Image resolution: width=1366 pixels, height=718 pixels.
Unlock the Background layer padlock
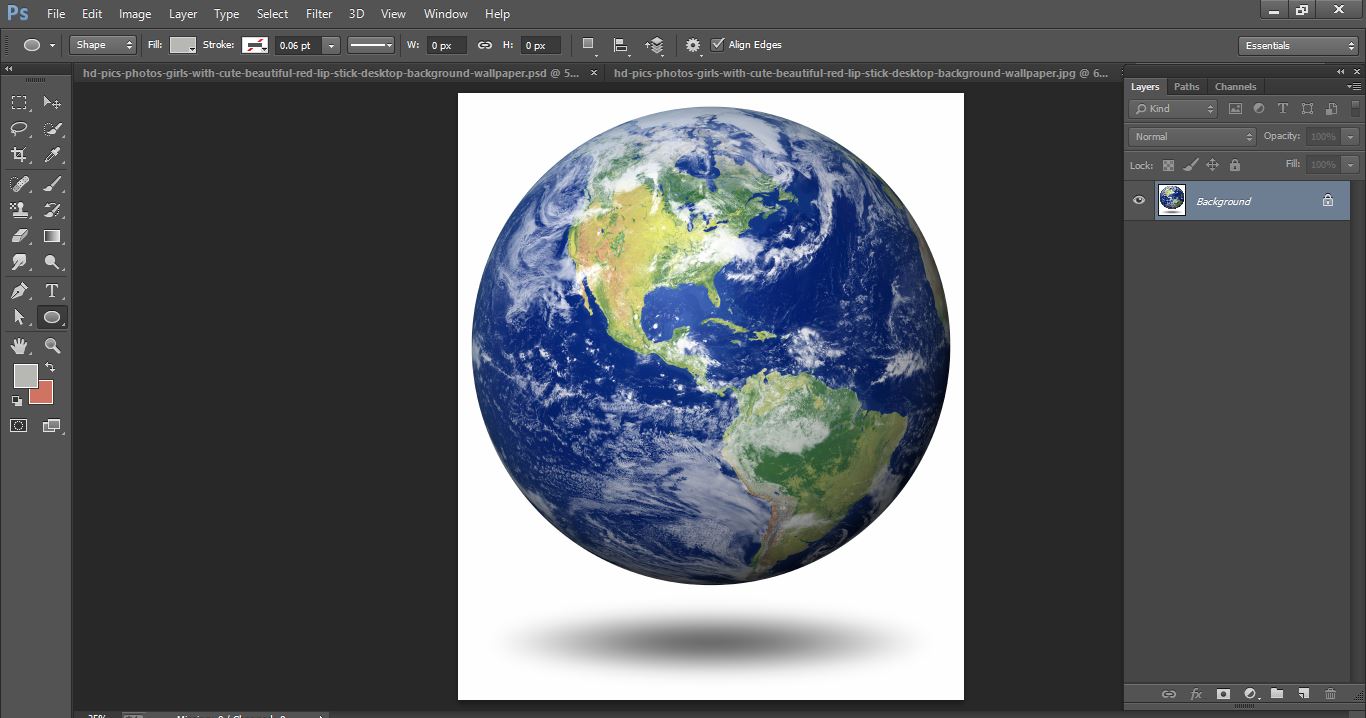click(1328, 200)
